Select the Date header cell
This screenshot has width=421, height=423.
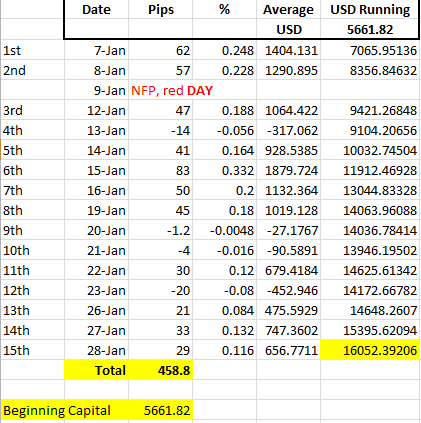96,9
